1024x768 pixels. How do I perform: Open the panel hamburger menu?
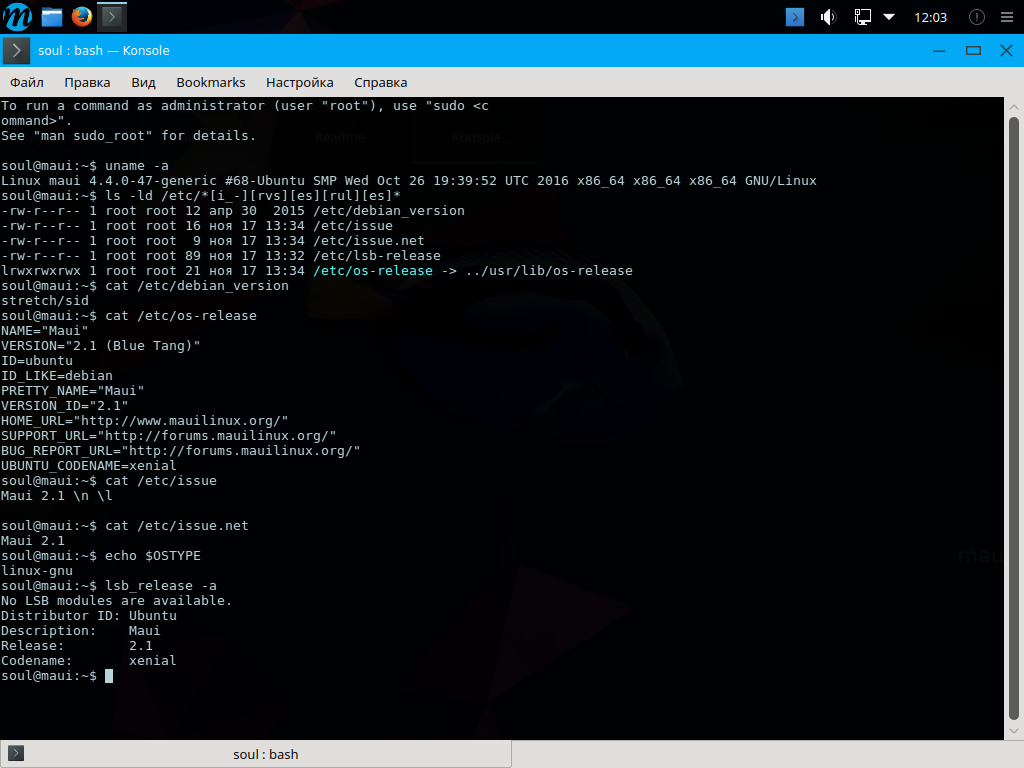click(1006, 17)
